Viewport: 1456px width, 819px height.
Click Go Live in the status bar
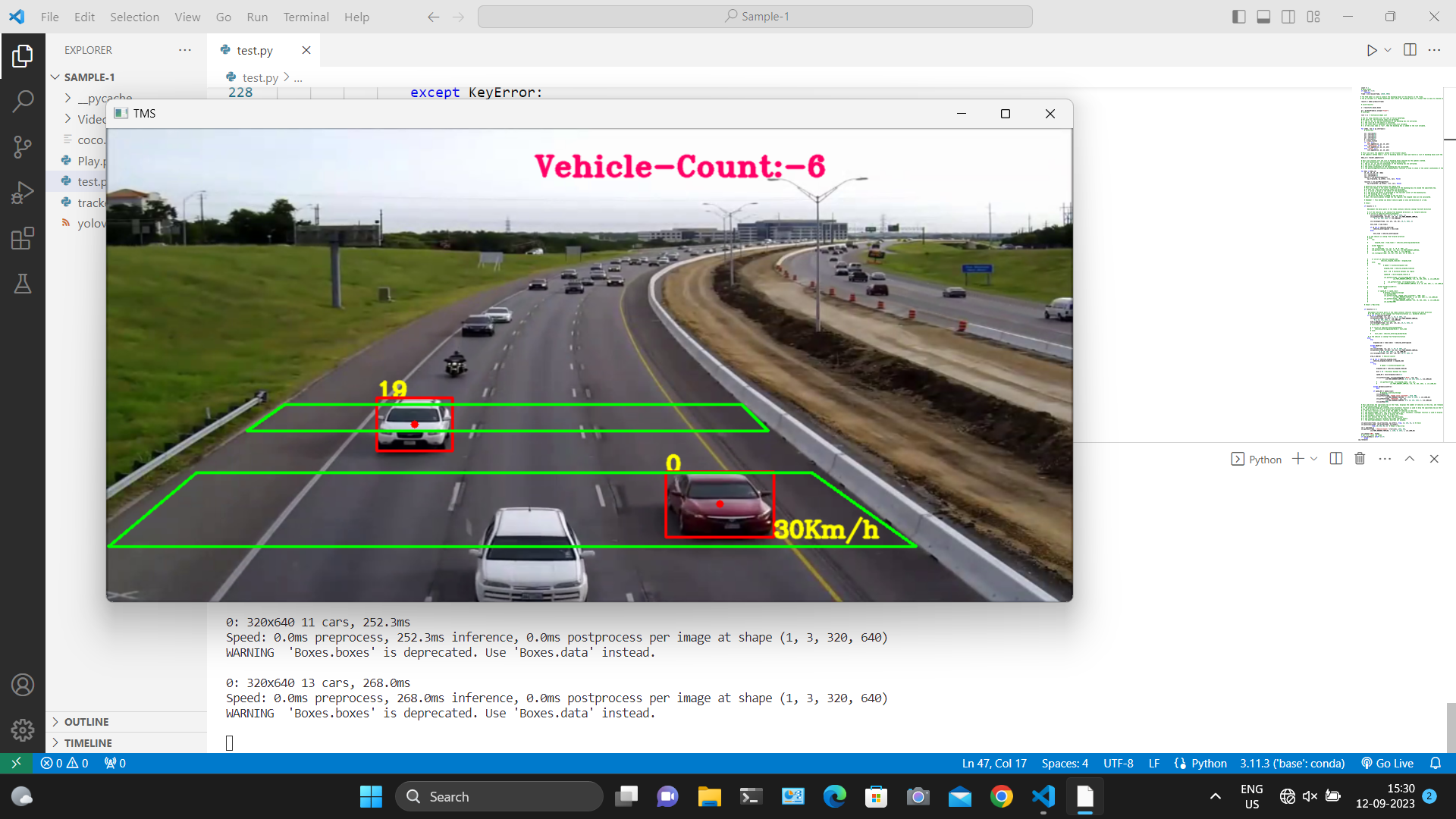pyautogui.click(x=1386, y=763)
